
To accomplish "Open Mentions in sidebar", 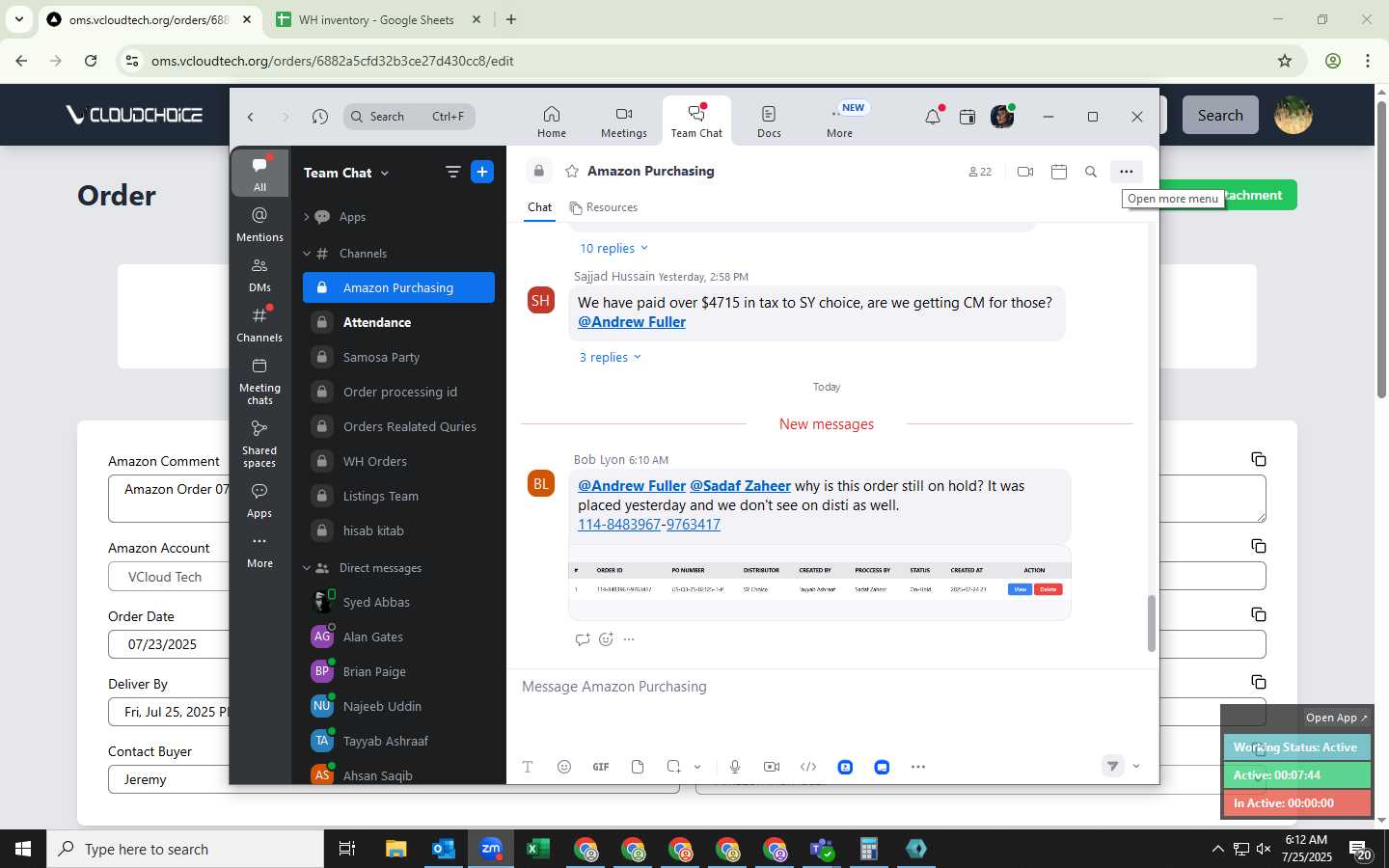I will tap(259, 224).
